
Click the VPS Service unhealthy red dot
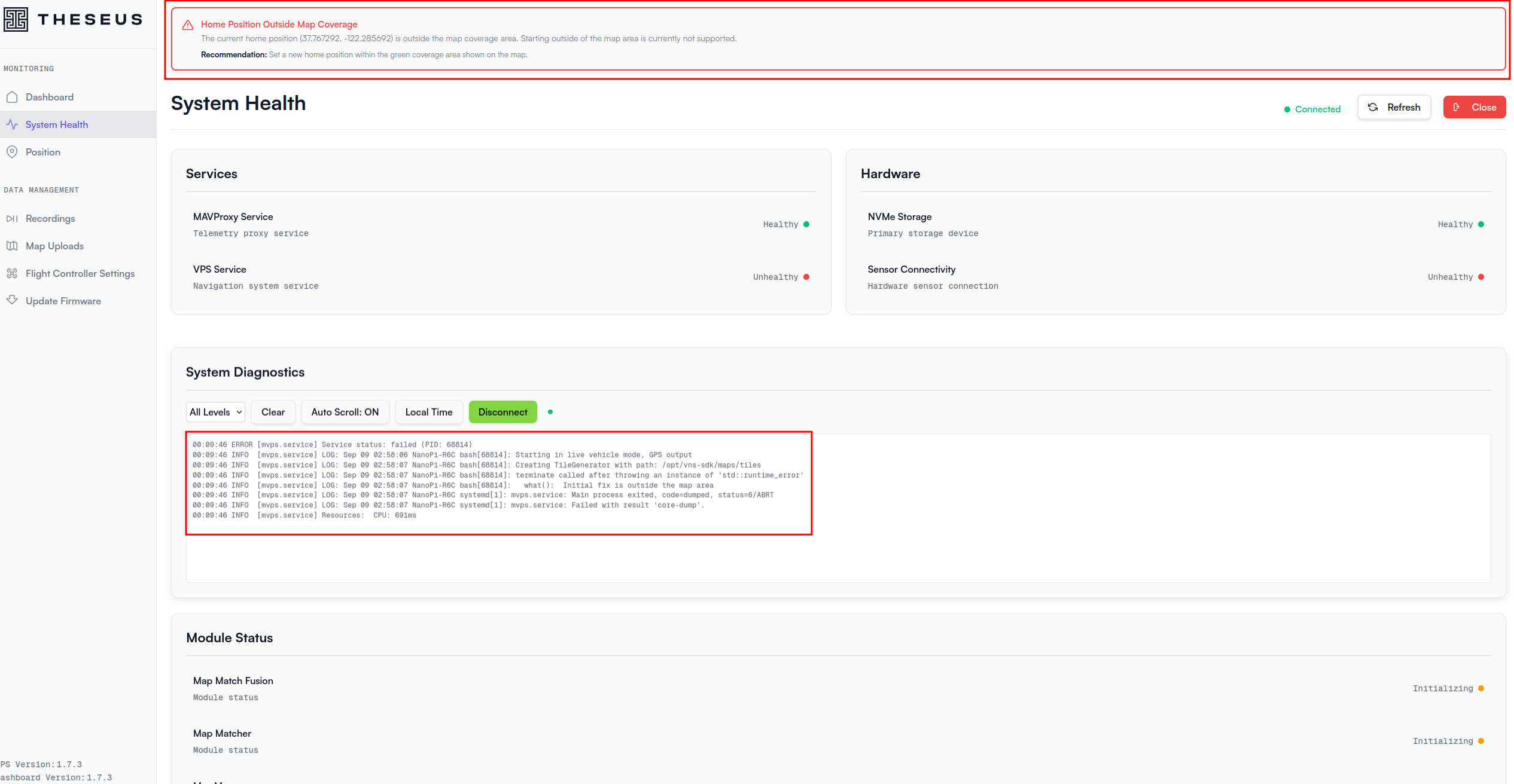[x=806, y=277]
